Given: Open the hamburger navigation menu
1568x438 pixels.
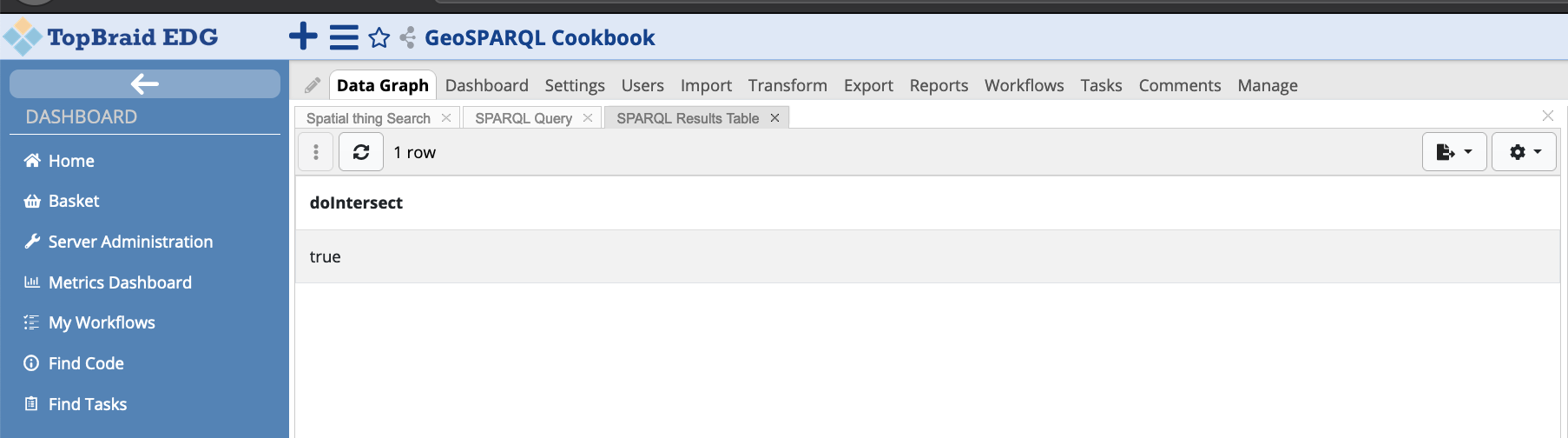Looking at the screenshot, I should tap(344, 37).
